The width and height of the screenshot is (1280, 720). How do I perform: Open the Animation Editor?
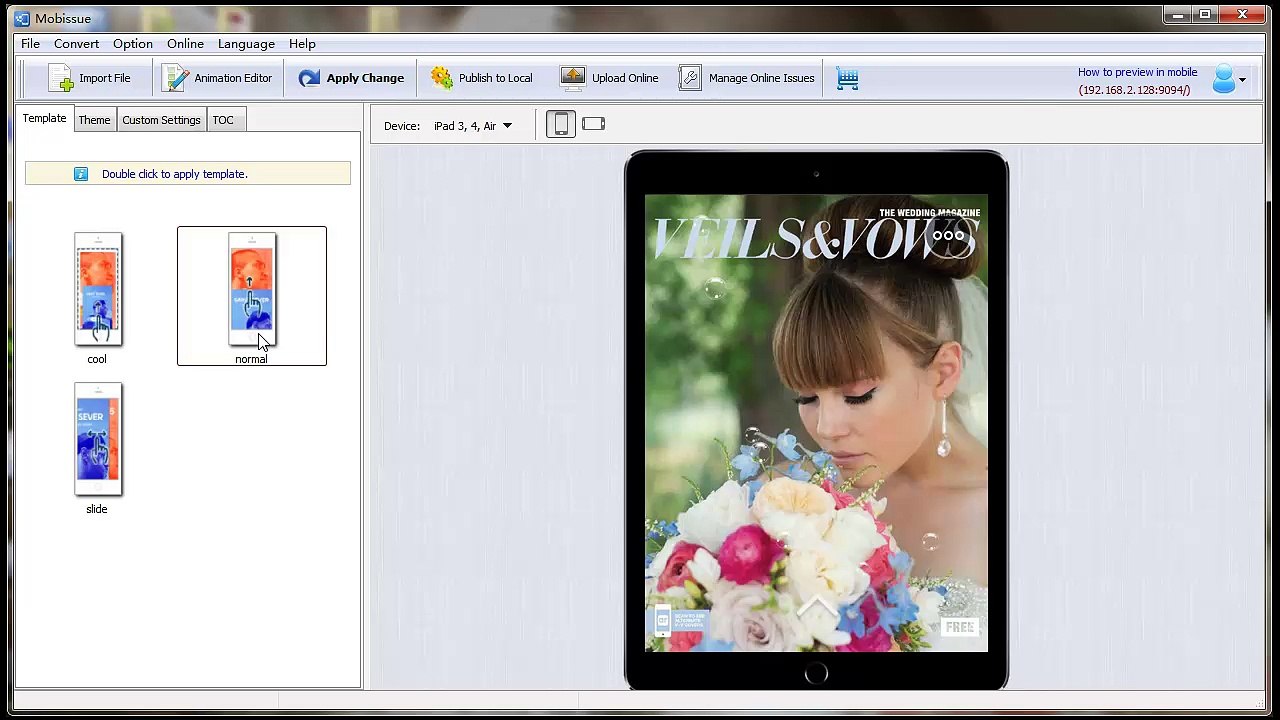[x=217, y=78]
